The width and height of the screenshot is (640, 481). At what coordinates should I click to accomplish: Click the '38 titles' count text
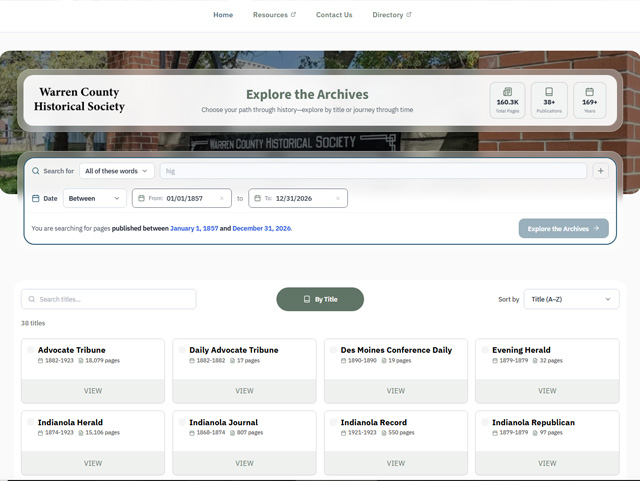point(33,323)
